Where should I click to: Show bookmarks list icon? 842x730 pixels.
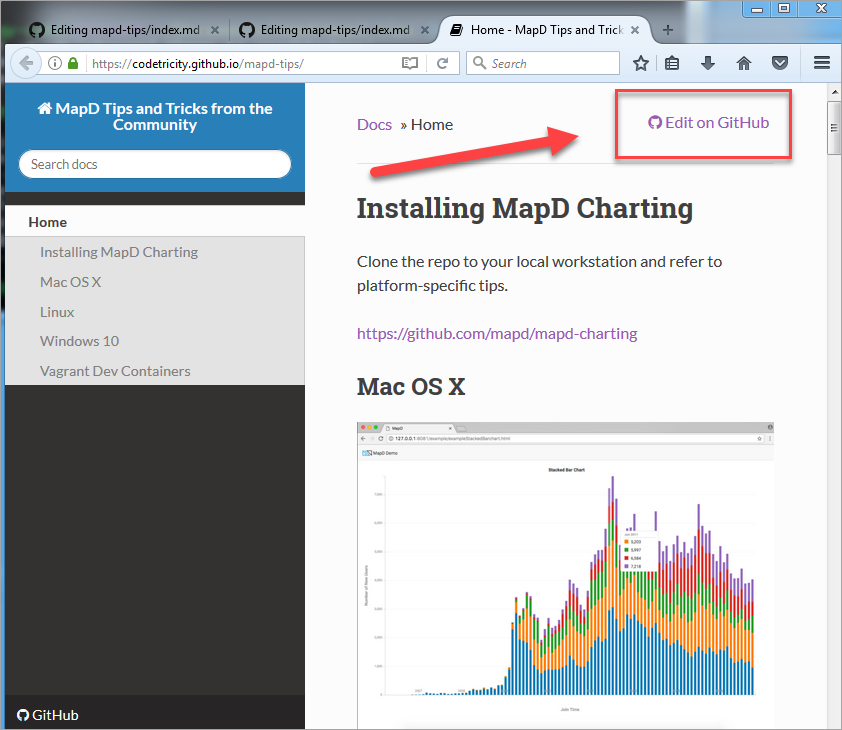[672, 63]
